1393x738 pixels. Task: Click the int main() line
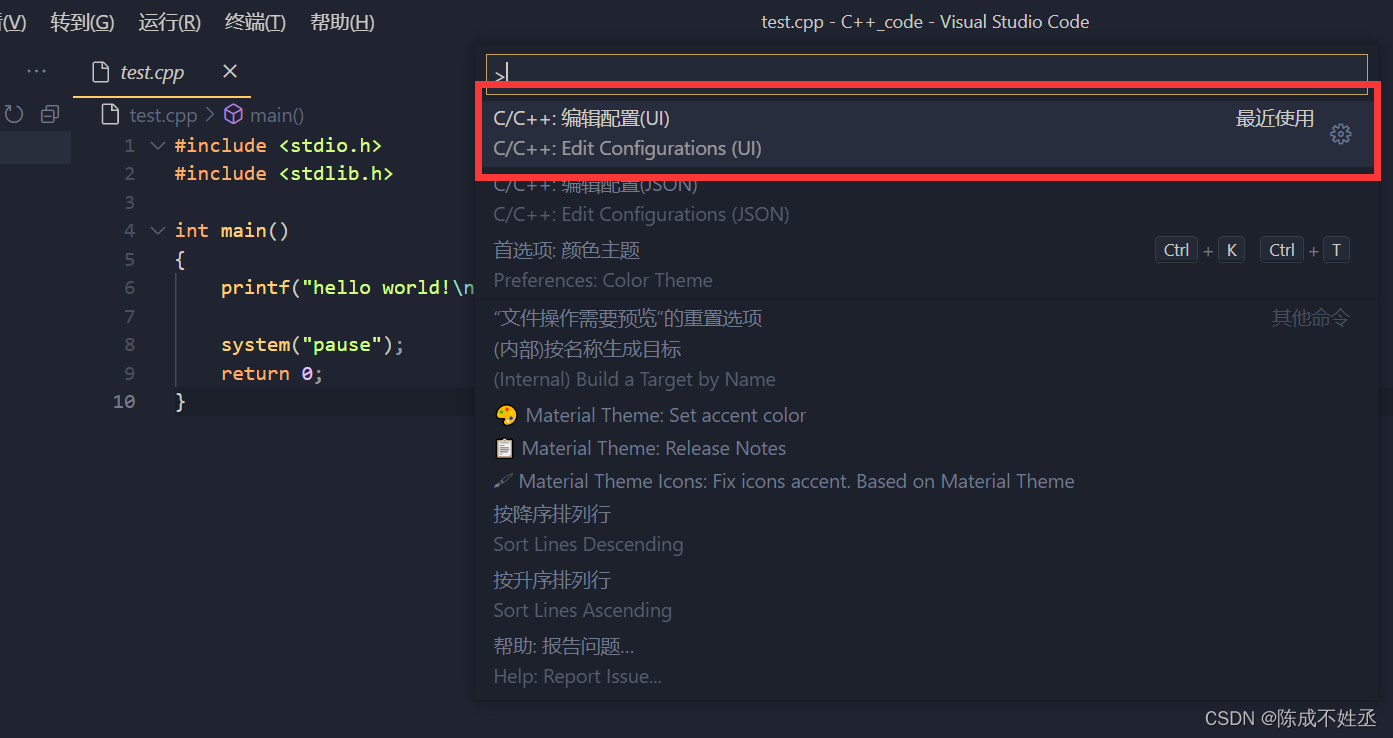click(x=232, y=231)
